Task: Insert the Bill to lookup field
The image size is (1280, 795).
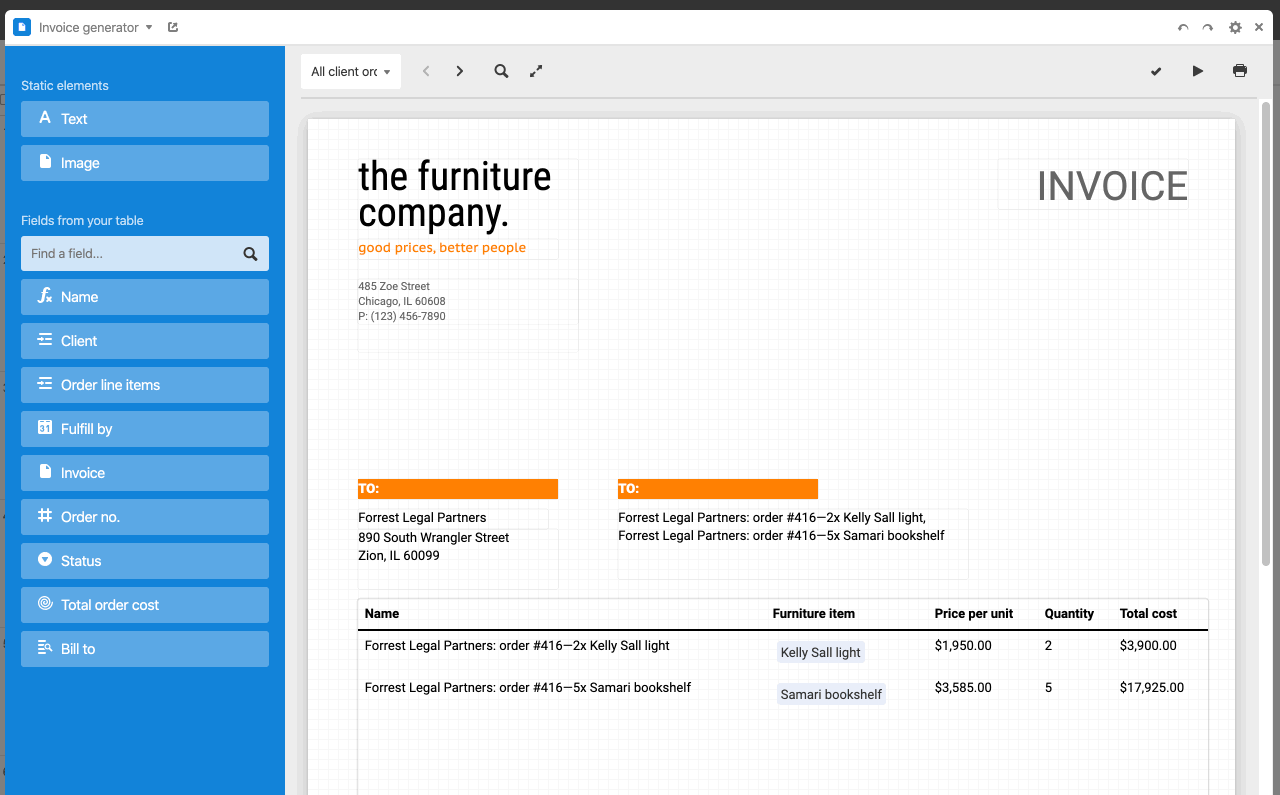Action: click(145, 649)
